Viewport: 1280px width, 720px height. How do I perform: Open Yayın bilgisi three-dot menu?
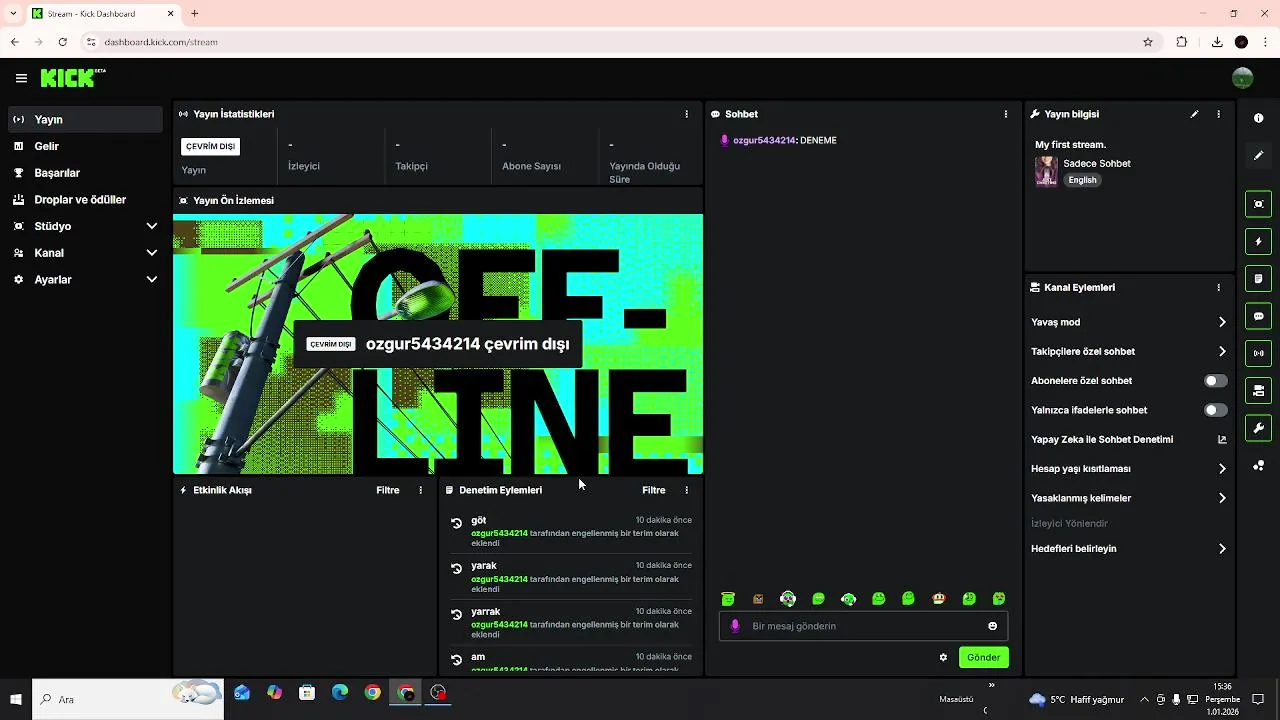click(1218, 114)
